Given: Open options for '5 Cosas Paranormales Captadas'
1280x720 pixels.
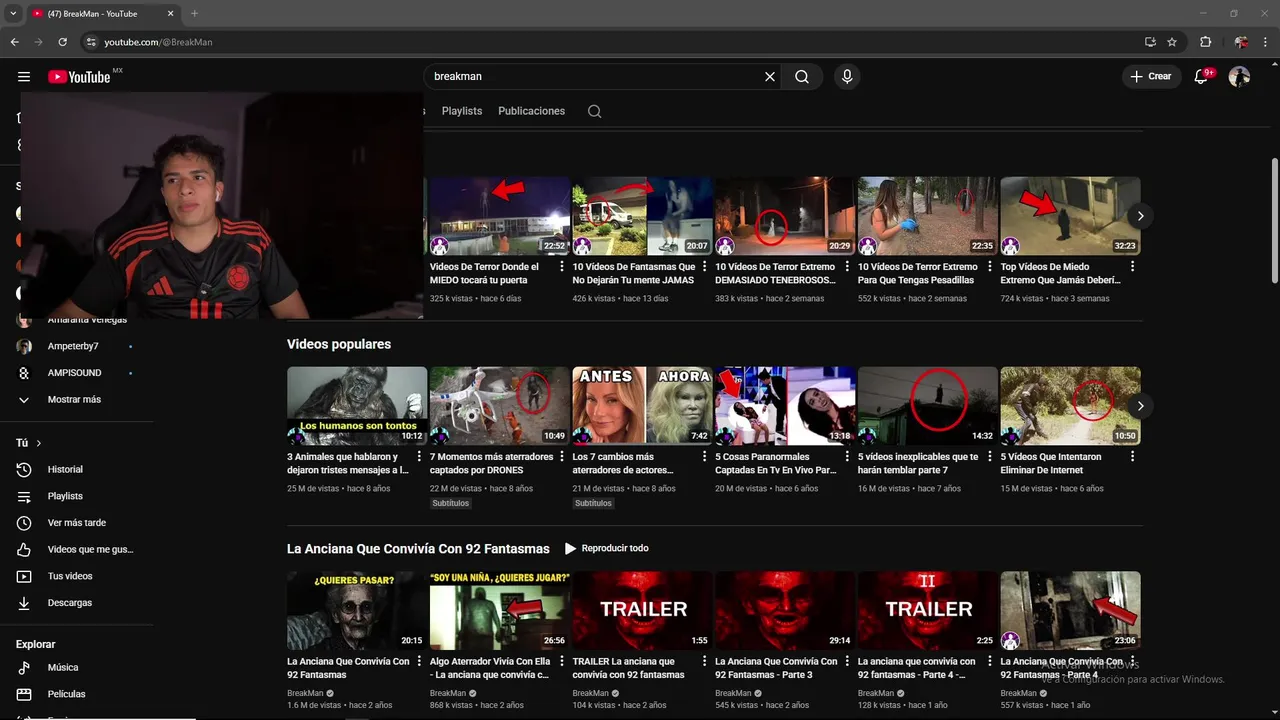Looking at the screenshot, I should pos(847,457).
